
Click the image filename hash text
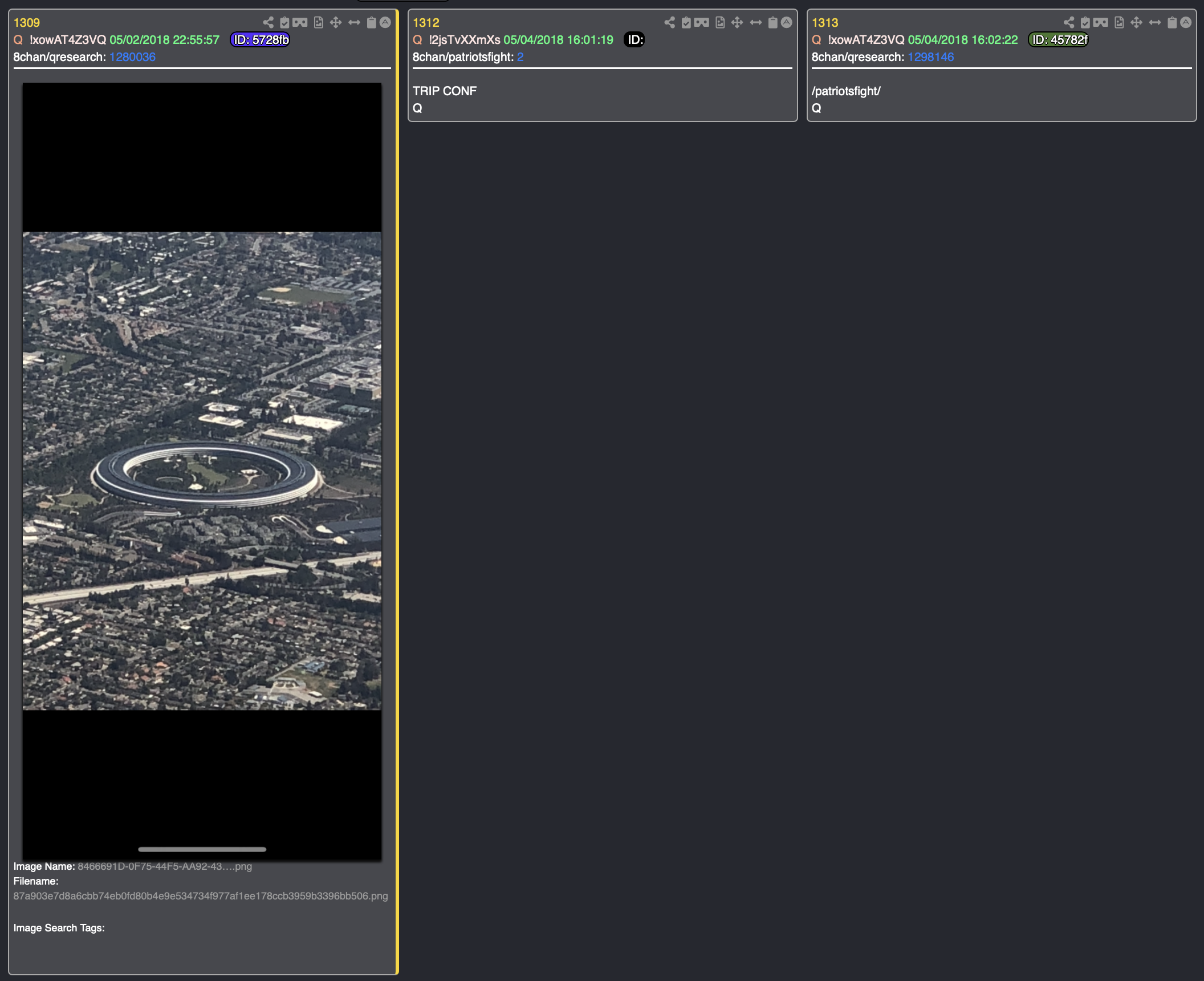point(200,896)
